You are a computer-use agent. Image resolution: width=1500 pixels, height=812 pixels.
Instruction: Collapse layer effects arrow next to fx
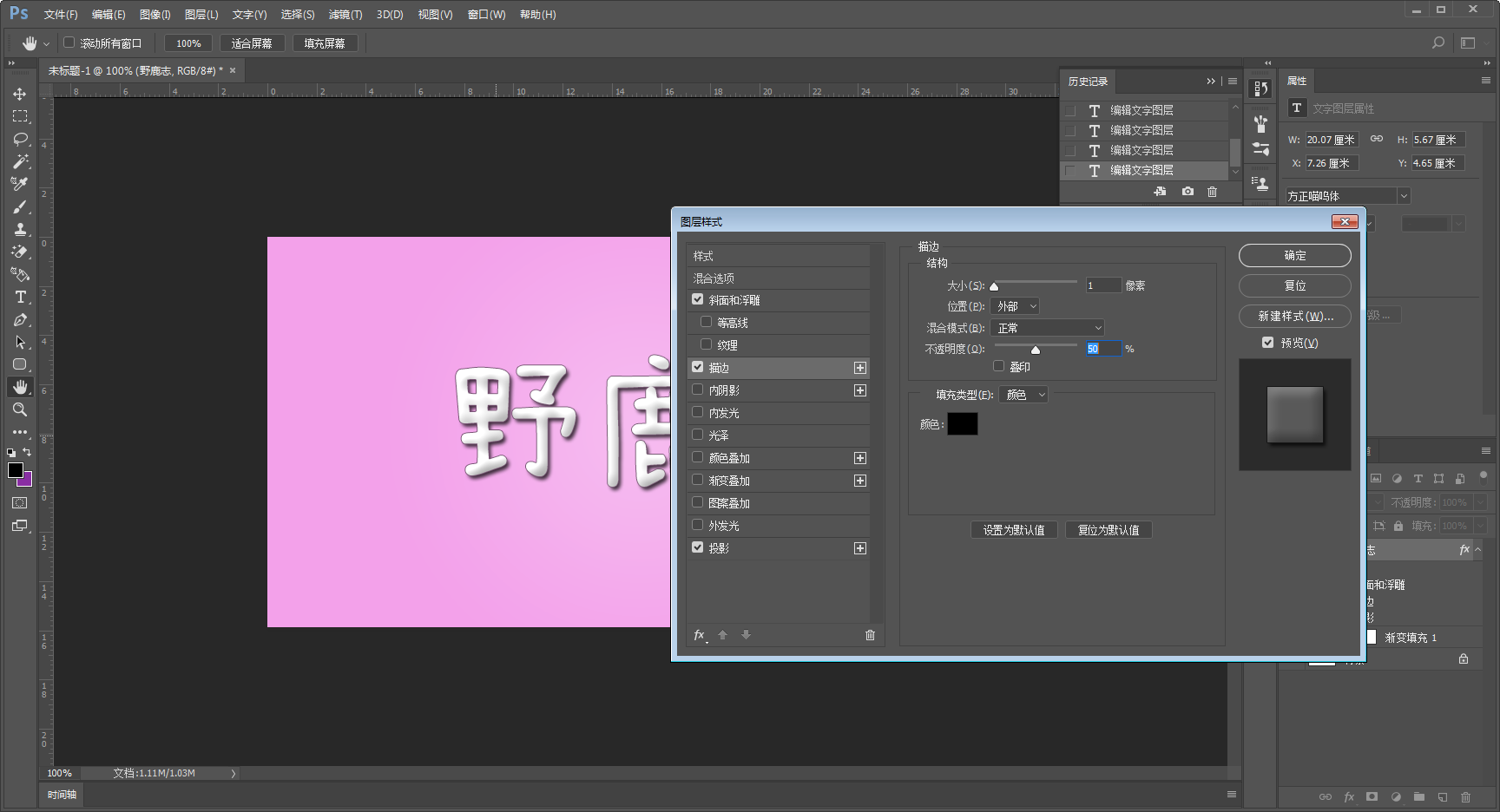(1477, 550)
